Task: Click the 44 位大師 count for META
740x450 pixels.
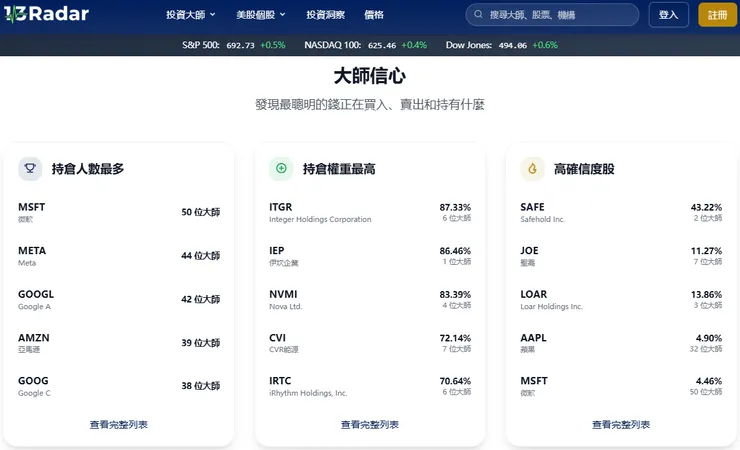Action: 201,256
